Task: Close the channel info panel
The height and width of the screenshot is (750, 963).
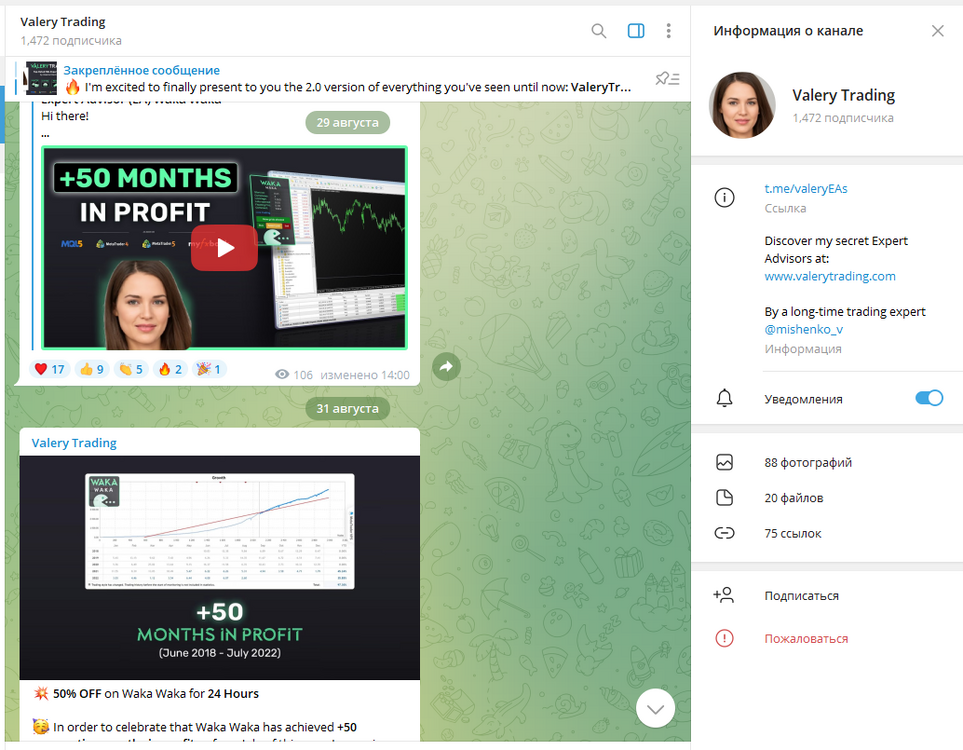Action: [x=937, y=31]
